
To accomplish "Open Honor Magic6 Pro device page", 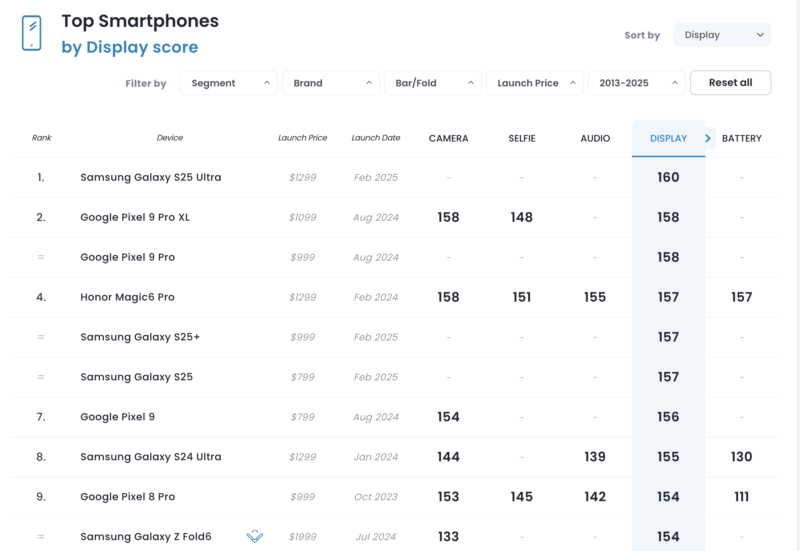I will 127,297.
